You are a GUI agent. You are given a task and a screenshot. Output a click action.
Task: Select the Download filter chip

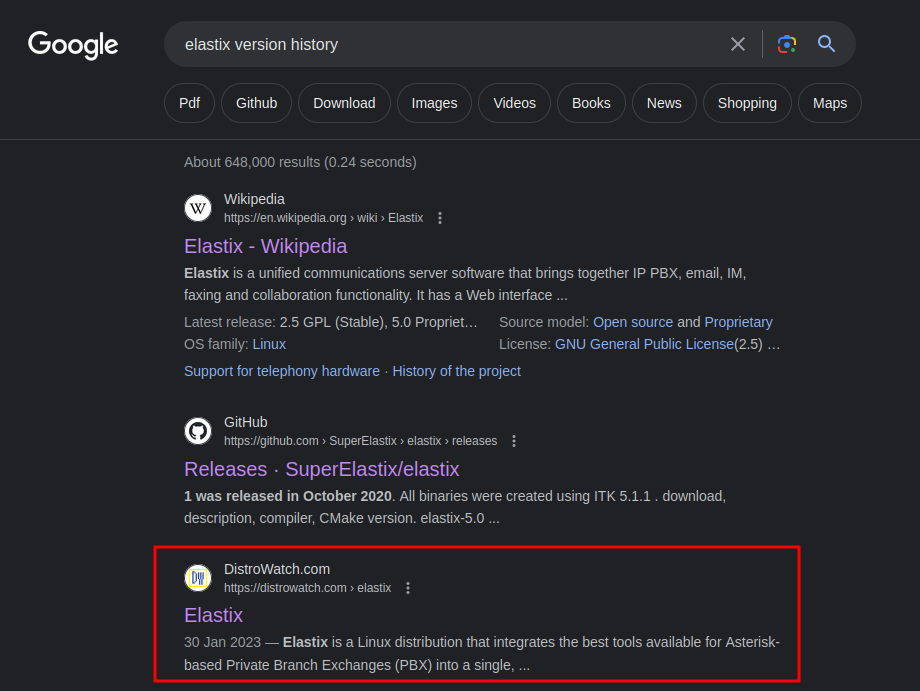(344, 103)
